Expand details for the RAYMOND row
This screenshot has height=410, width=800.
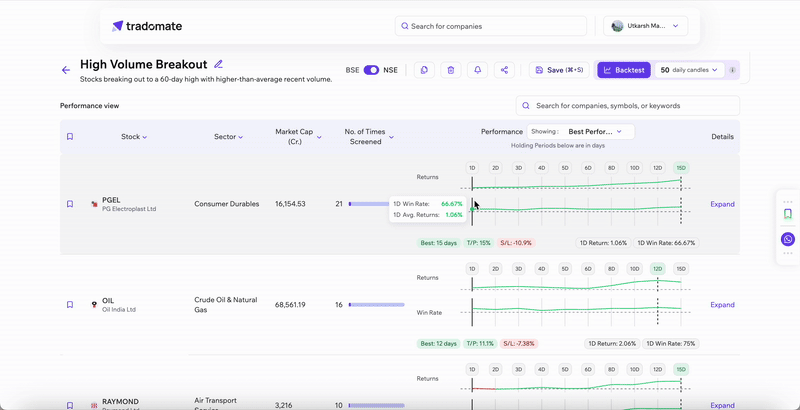tap(722, 405)
